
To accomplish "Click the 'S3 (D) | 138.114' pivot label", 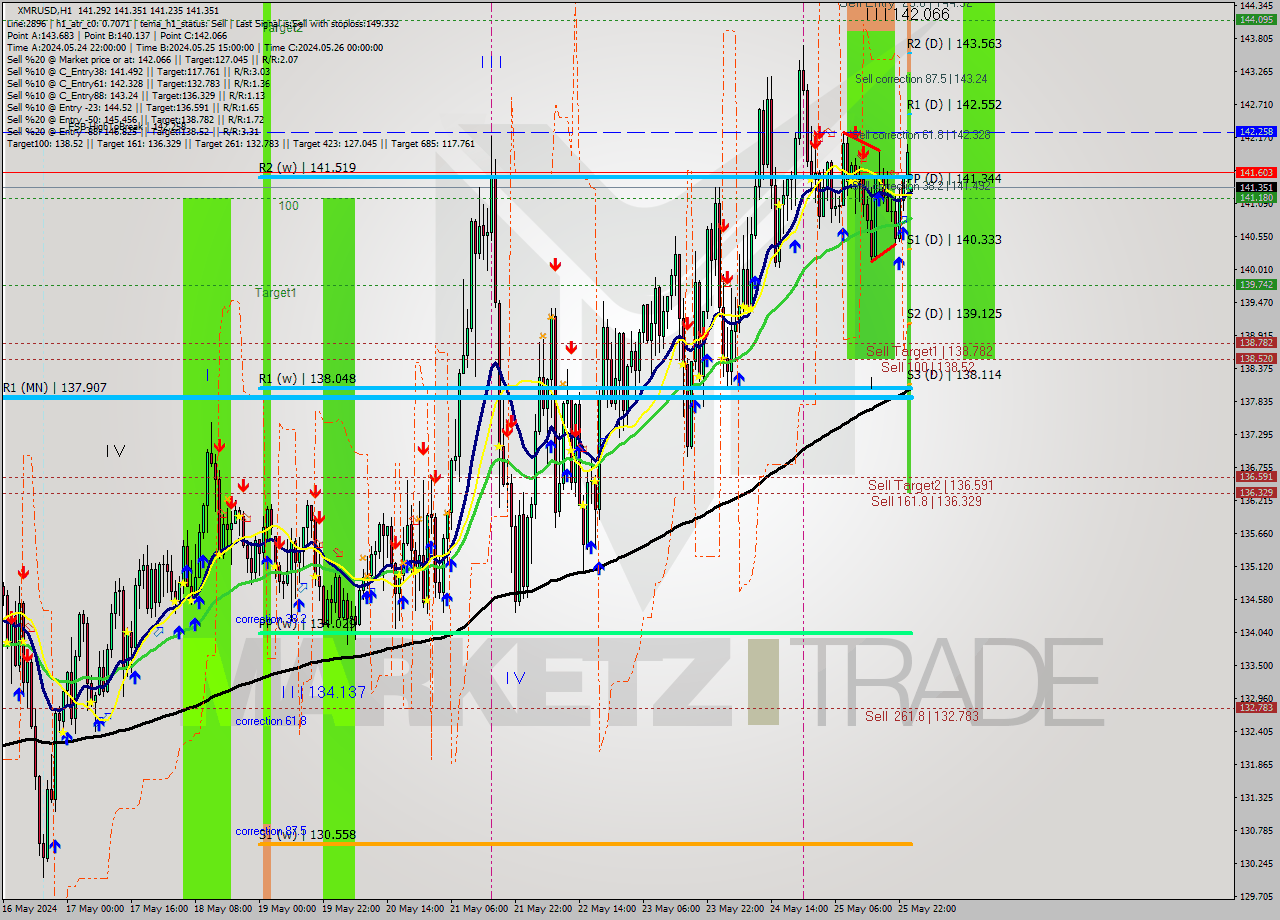I will coord(954,375).
